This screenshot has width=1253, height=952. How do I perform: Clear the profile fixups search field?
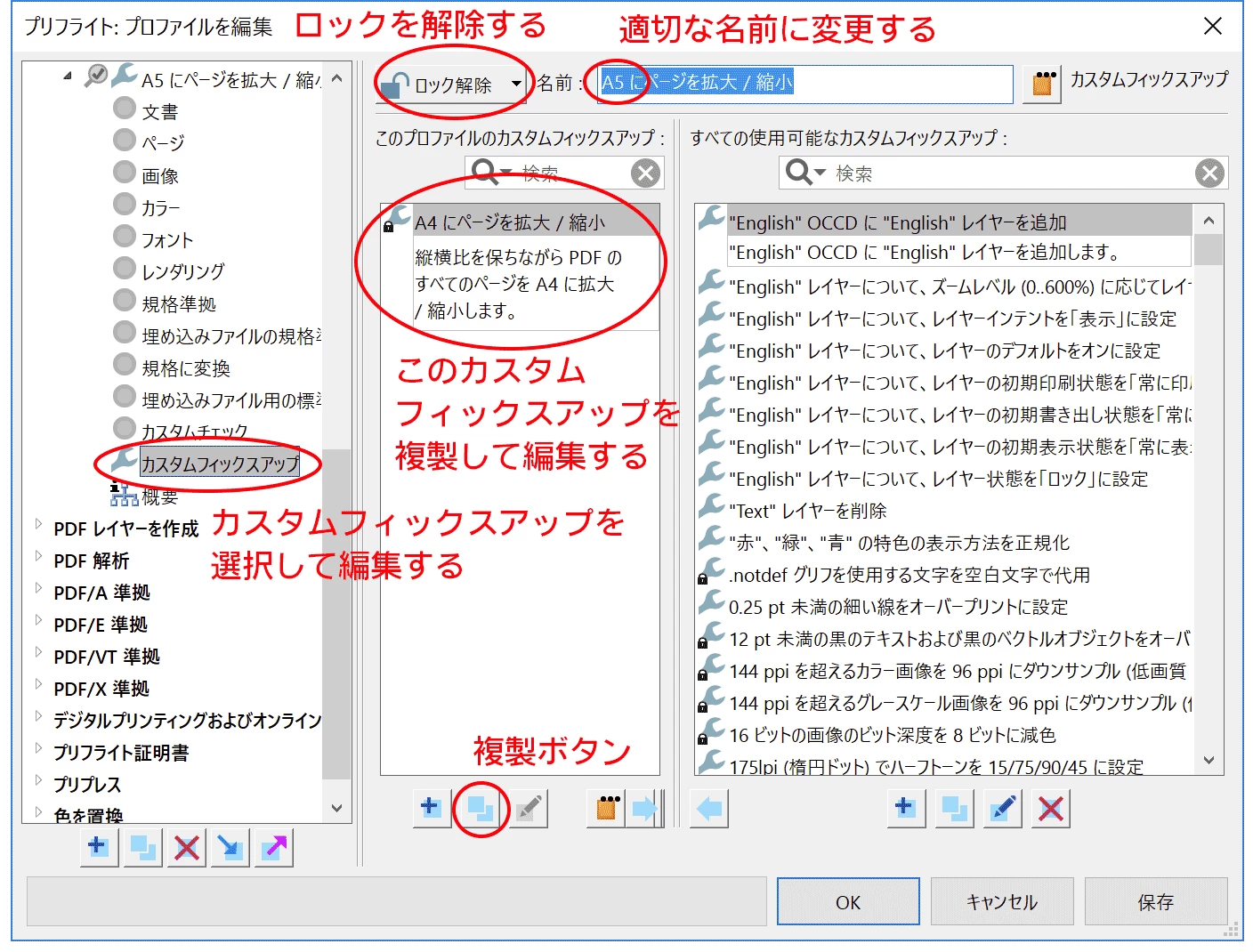click(645, 173)
